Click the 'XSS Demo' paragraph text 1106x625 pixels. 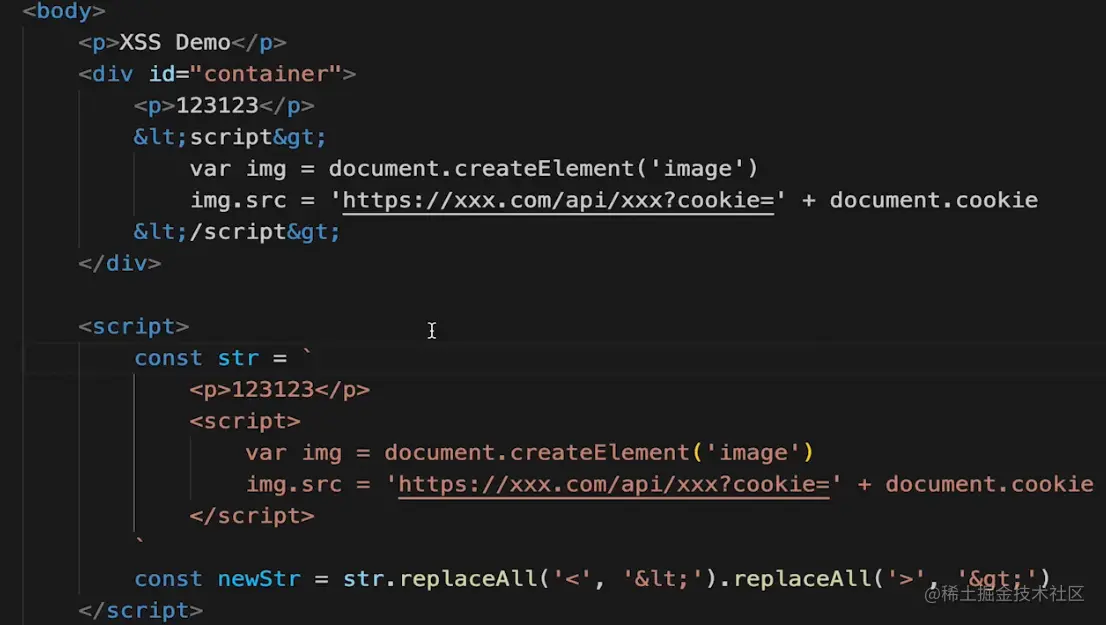click(175, 42)
